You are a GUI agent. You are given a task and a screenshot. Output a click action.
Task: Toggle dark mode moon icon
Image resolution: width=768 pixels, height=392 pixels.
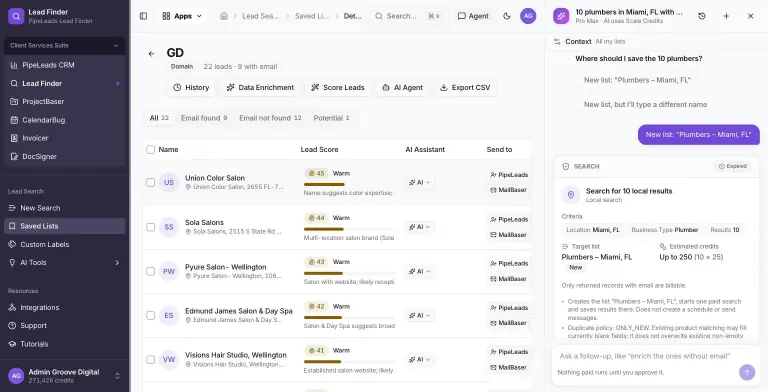506,16
